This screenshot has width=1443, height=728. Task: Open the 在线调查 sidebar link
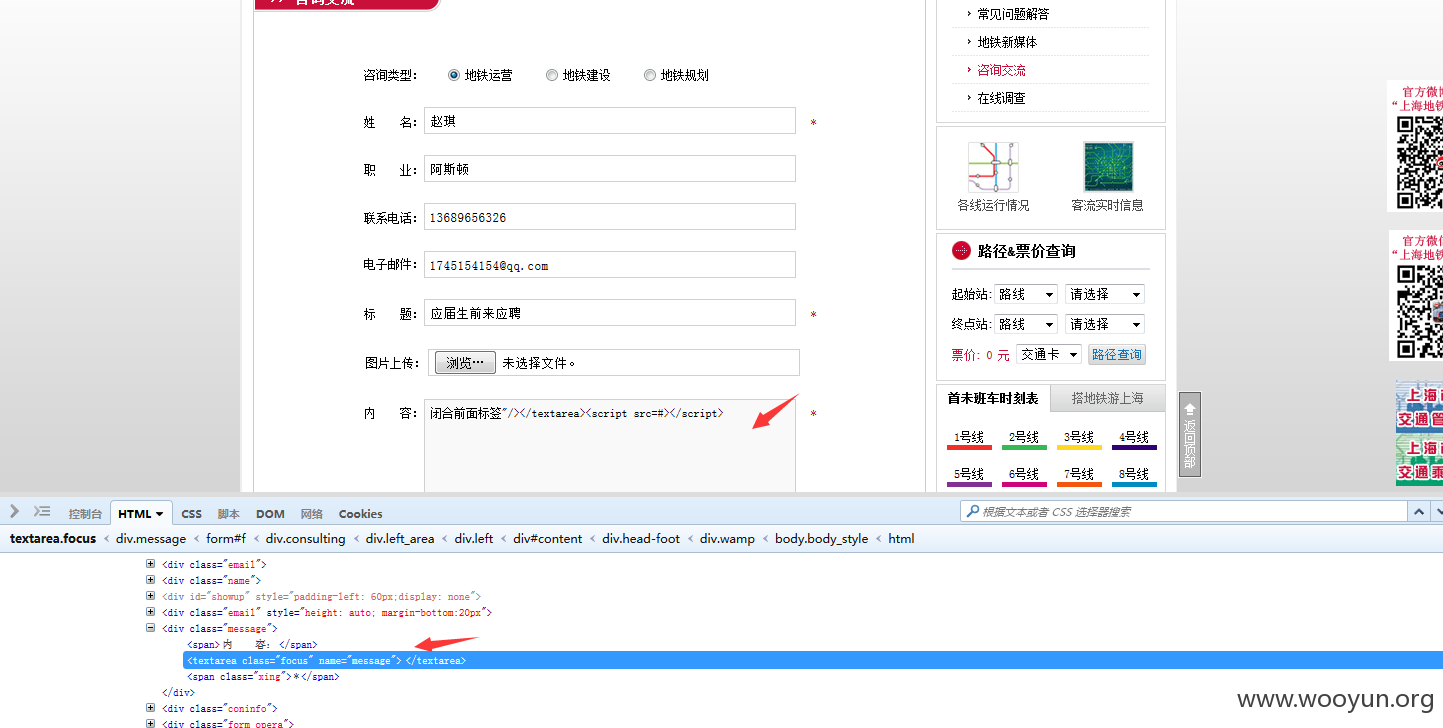pos(1001,98)
